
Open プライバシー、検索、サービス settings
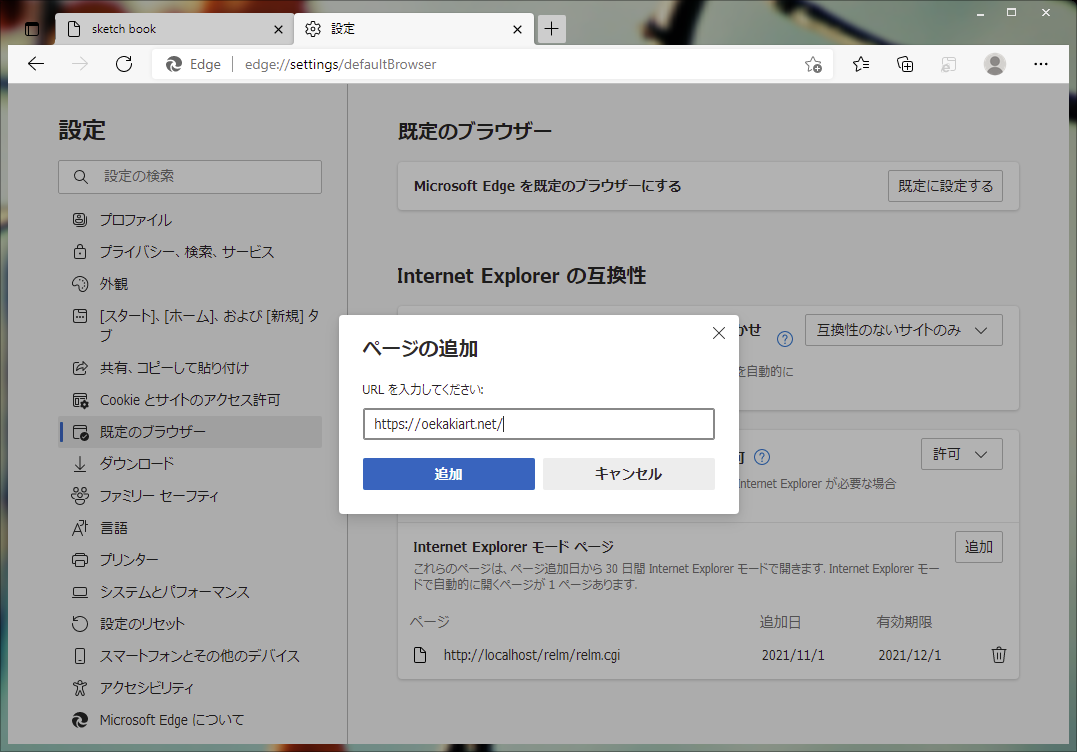coord(190,252)
